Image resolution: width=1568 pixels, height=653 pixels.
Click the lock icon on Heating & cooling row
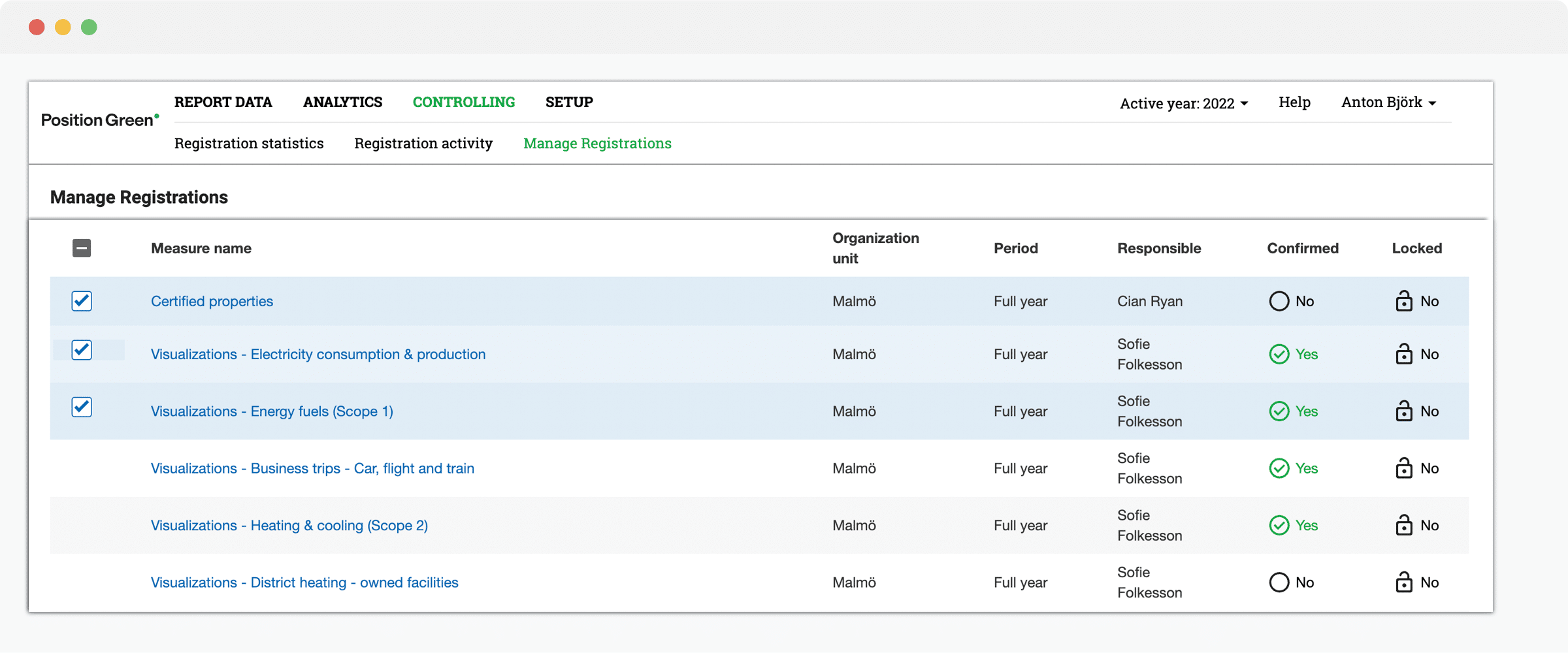(1403, 525)
